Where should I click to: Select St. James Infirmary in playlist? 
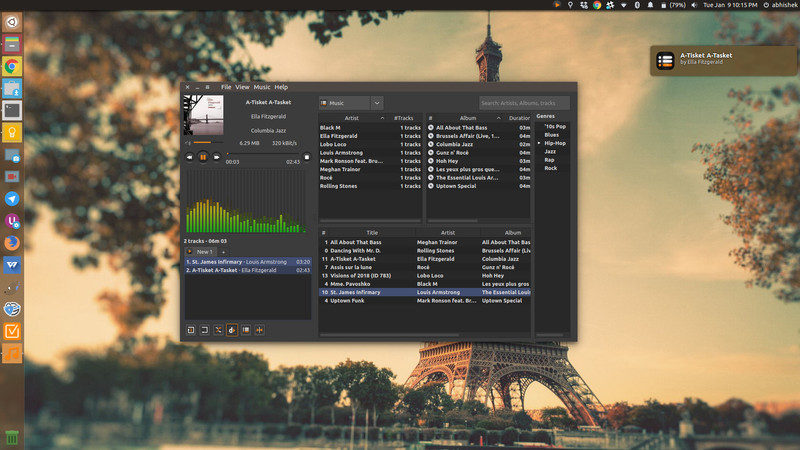pyautogui.click(x=248, y=262)
